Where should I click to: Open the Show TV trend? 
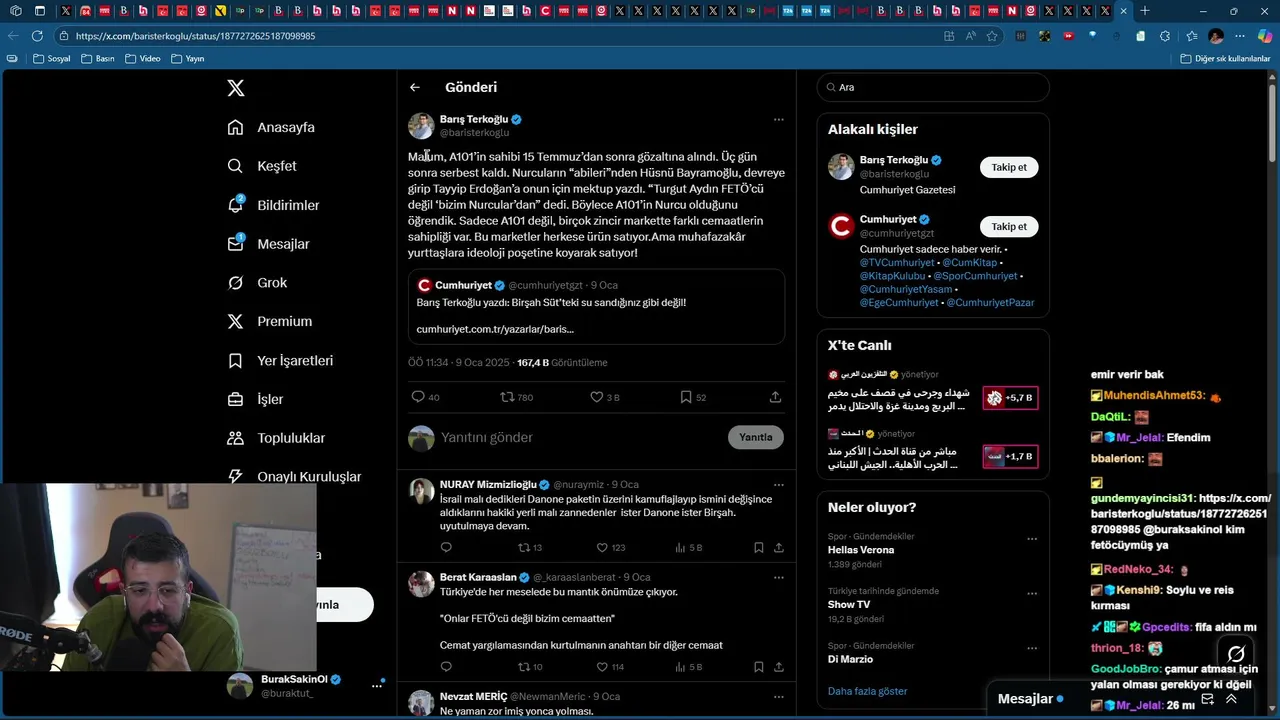click(849, 605)
